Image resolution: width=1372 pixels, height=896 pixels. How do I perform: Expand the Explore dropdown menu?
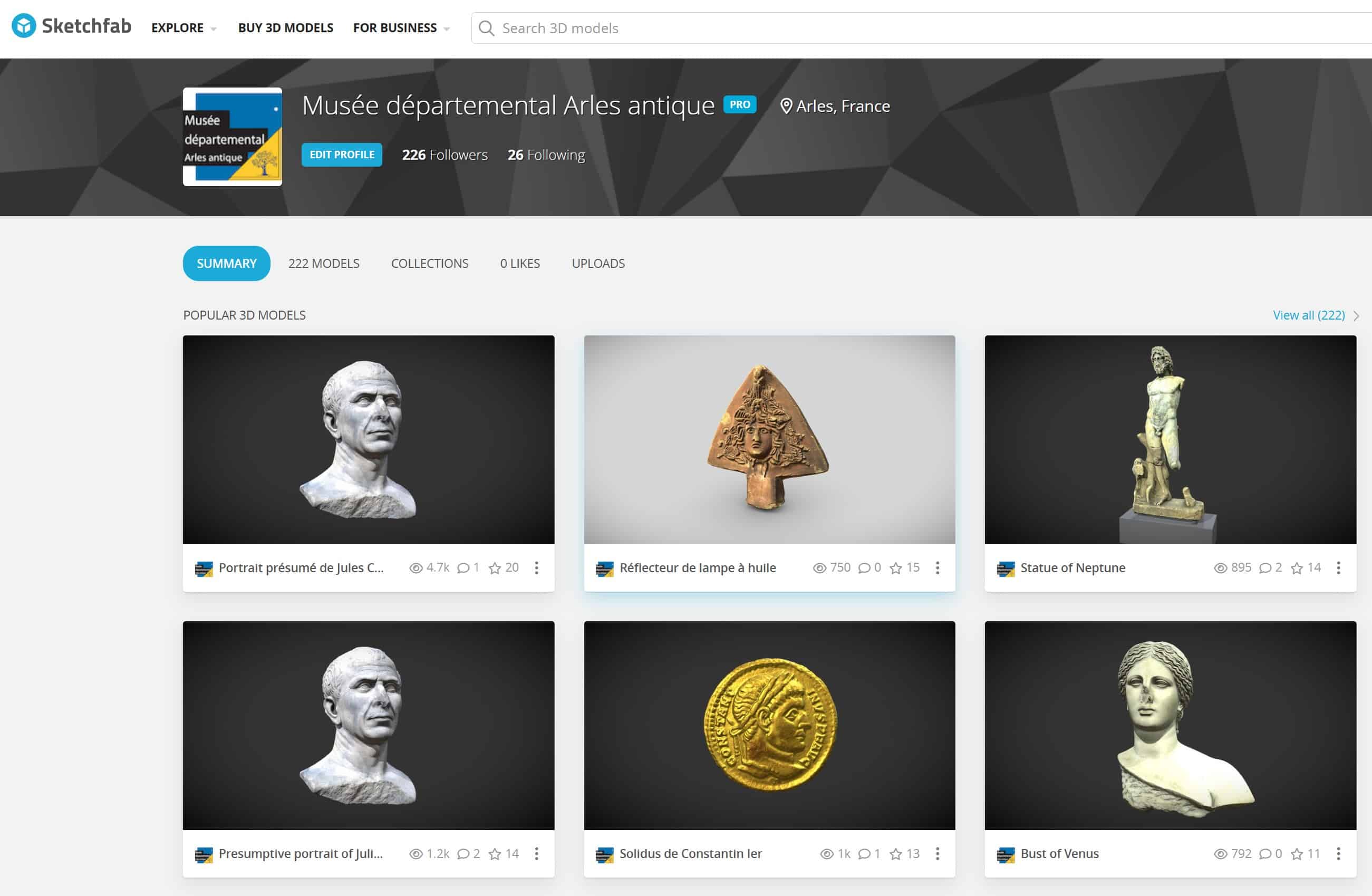184,27
